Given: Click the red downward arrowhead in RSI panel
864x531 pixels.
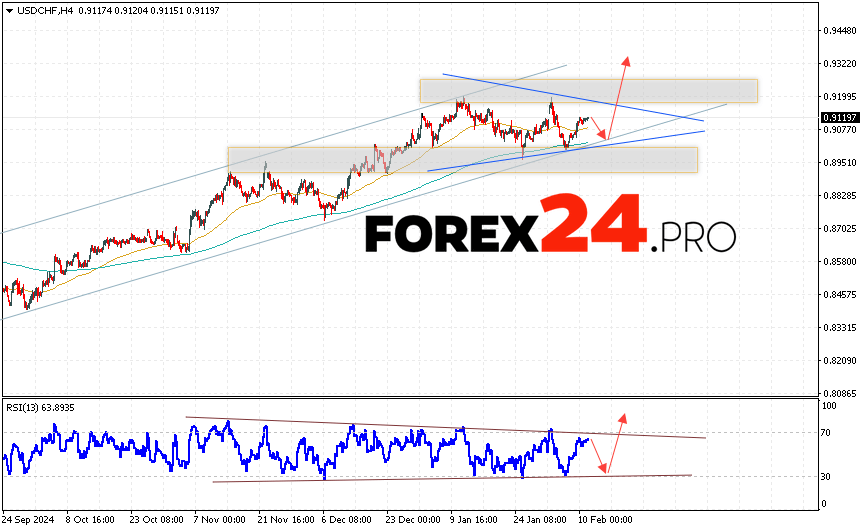Looking at the screenshot, I should click(604, 470).
